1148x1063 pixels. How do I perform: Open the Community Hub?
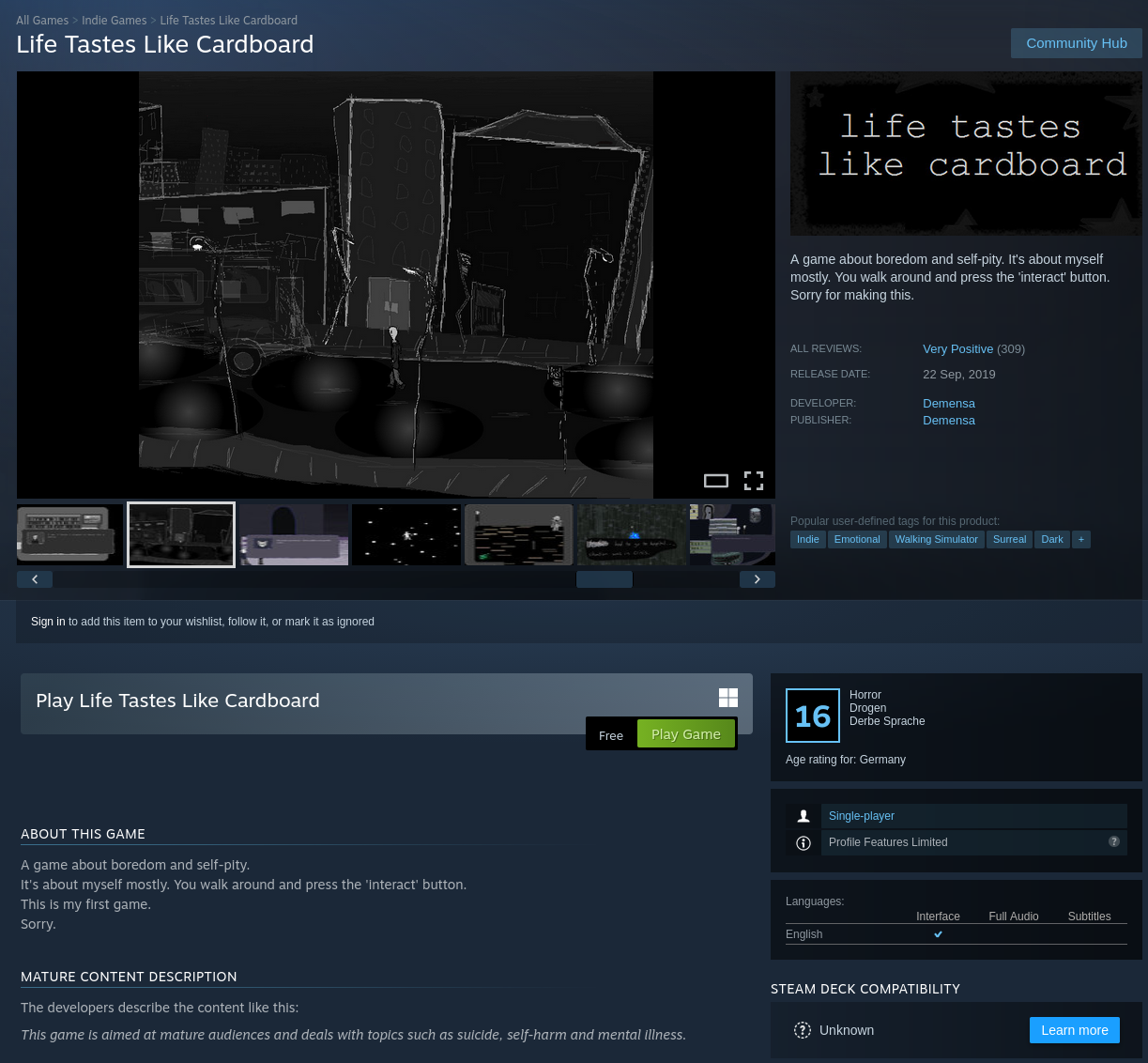[x=1076, y=43]
